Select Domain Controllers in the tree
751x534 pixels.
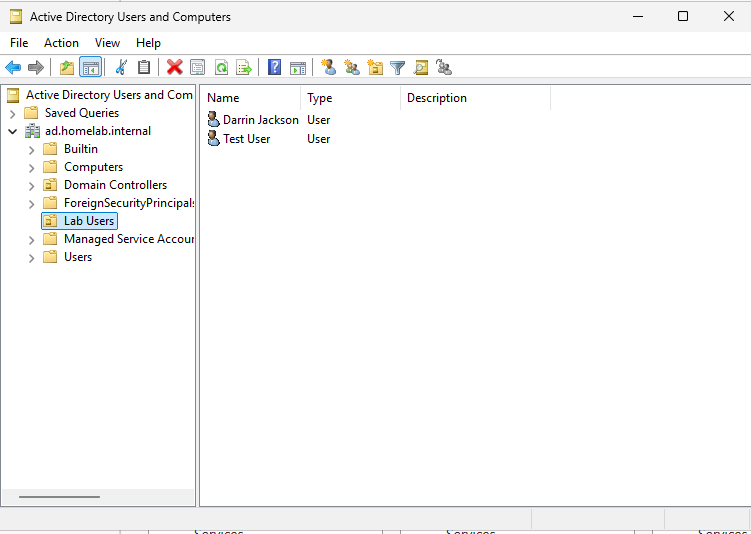point(115,185)
